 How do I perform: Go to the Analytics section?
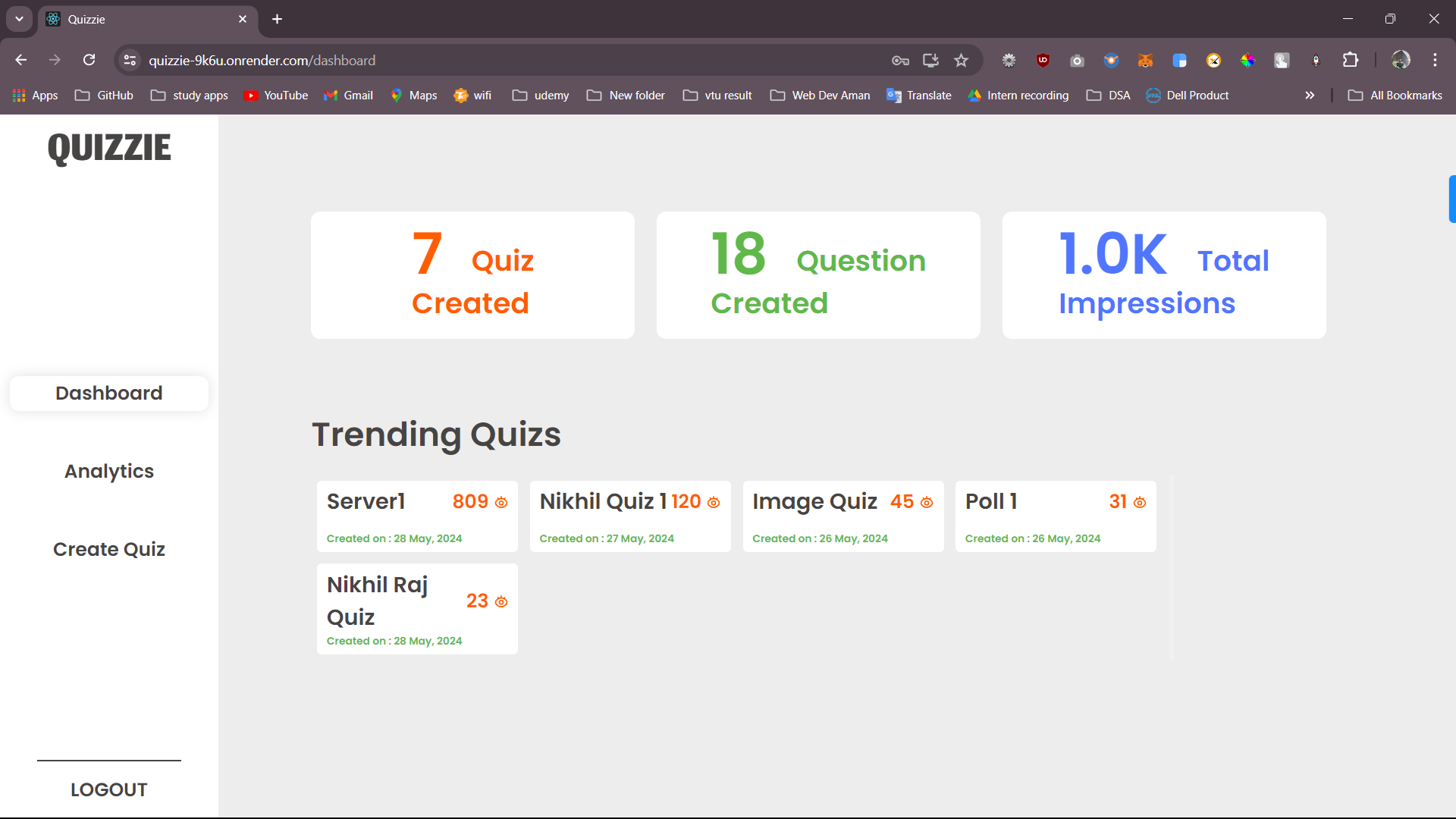(109, 471)
